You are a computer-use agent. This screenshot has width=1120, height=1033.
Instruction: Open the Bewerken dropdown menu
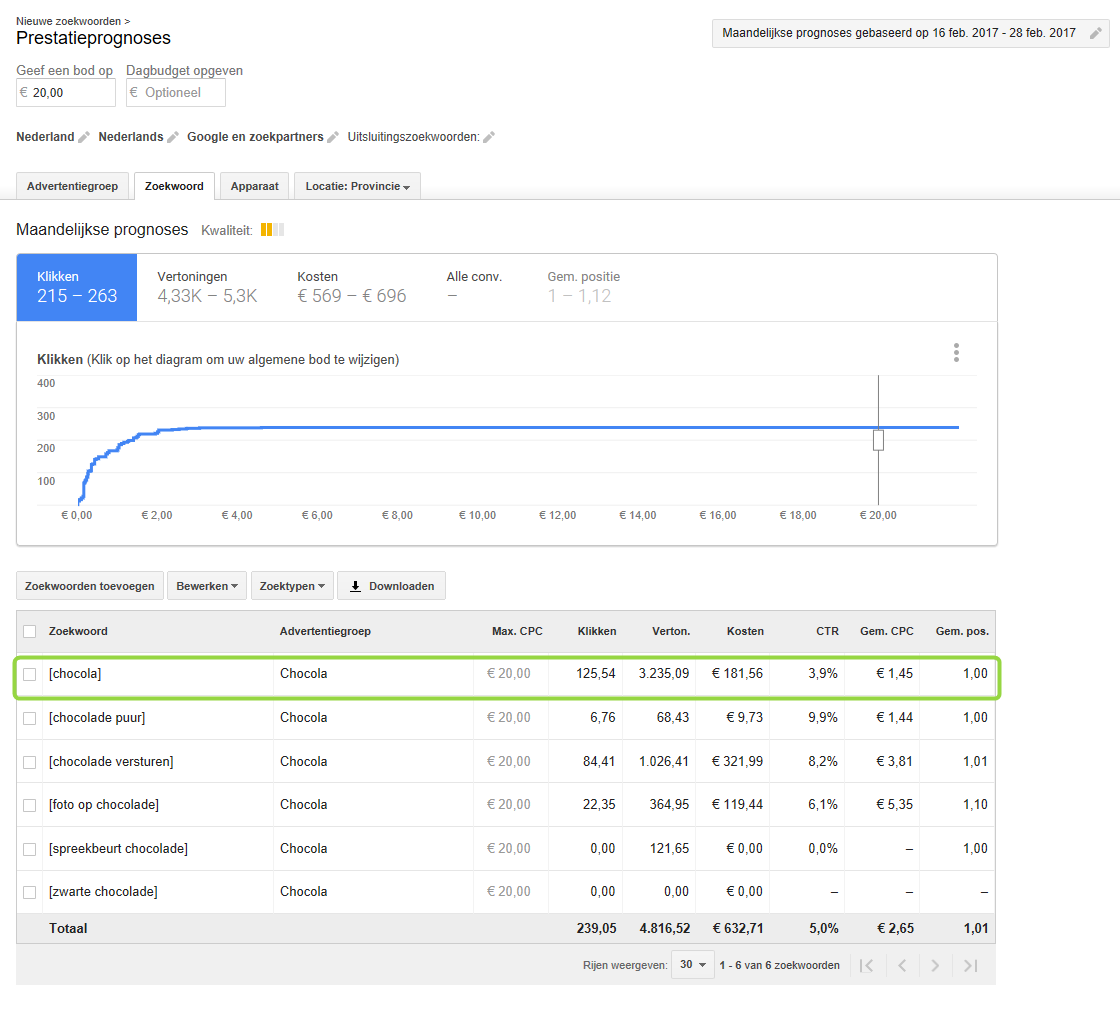207,586
